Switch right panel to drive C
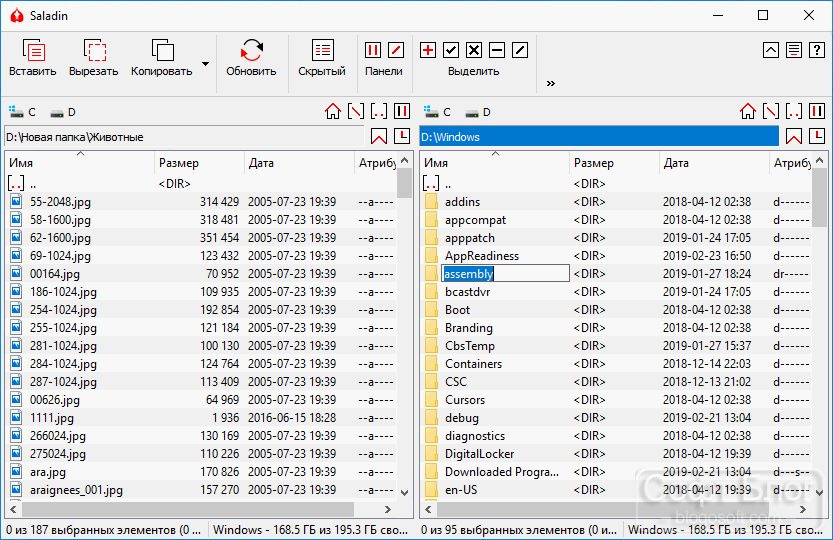Image resolution: width=833 pixels, height=540 pixels. [x=438, y=112]
